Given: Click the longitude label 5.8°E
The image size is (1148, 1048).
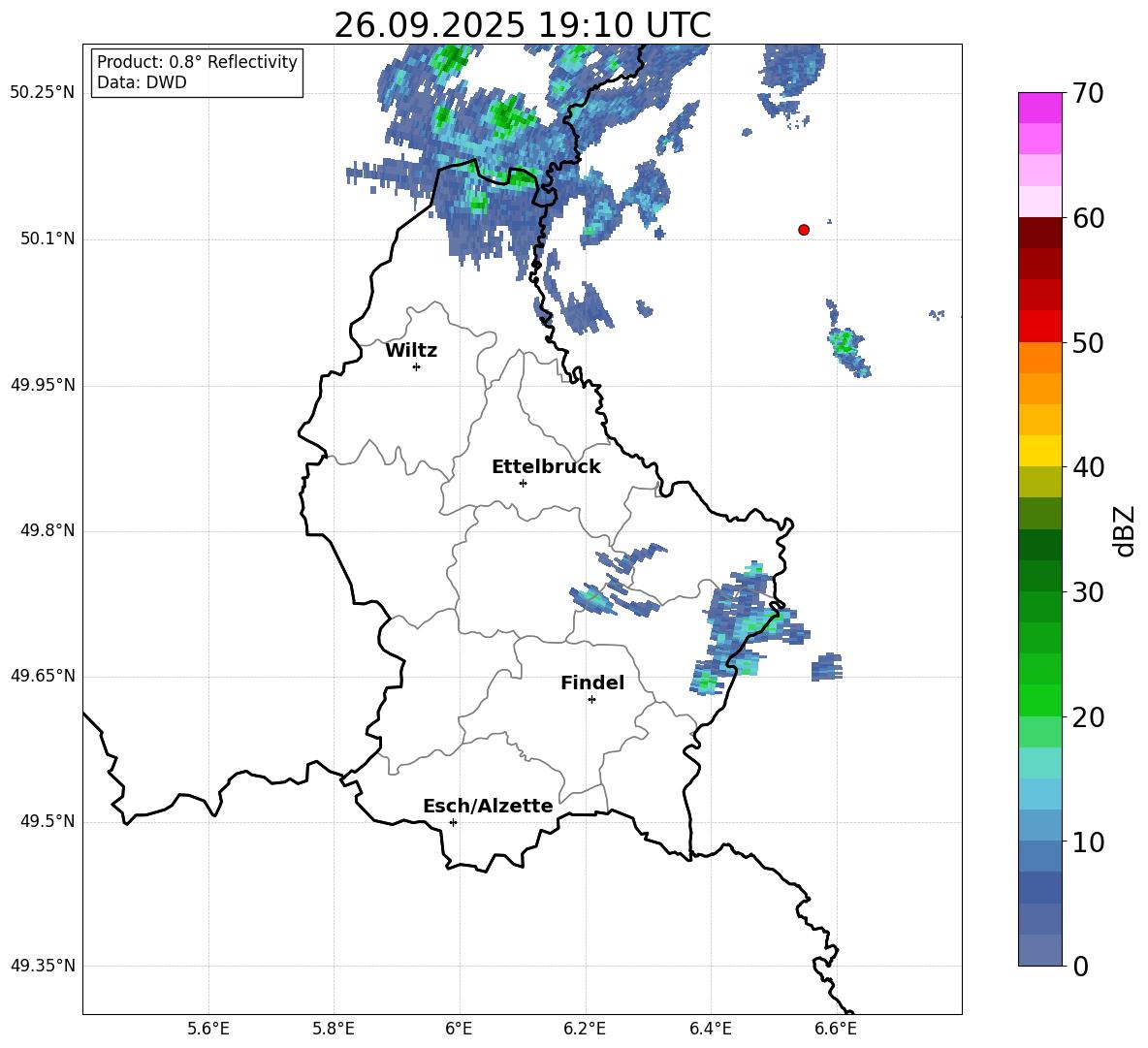Looking at the screenshot, I should pos(334,1029).
